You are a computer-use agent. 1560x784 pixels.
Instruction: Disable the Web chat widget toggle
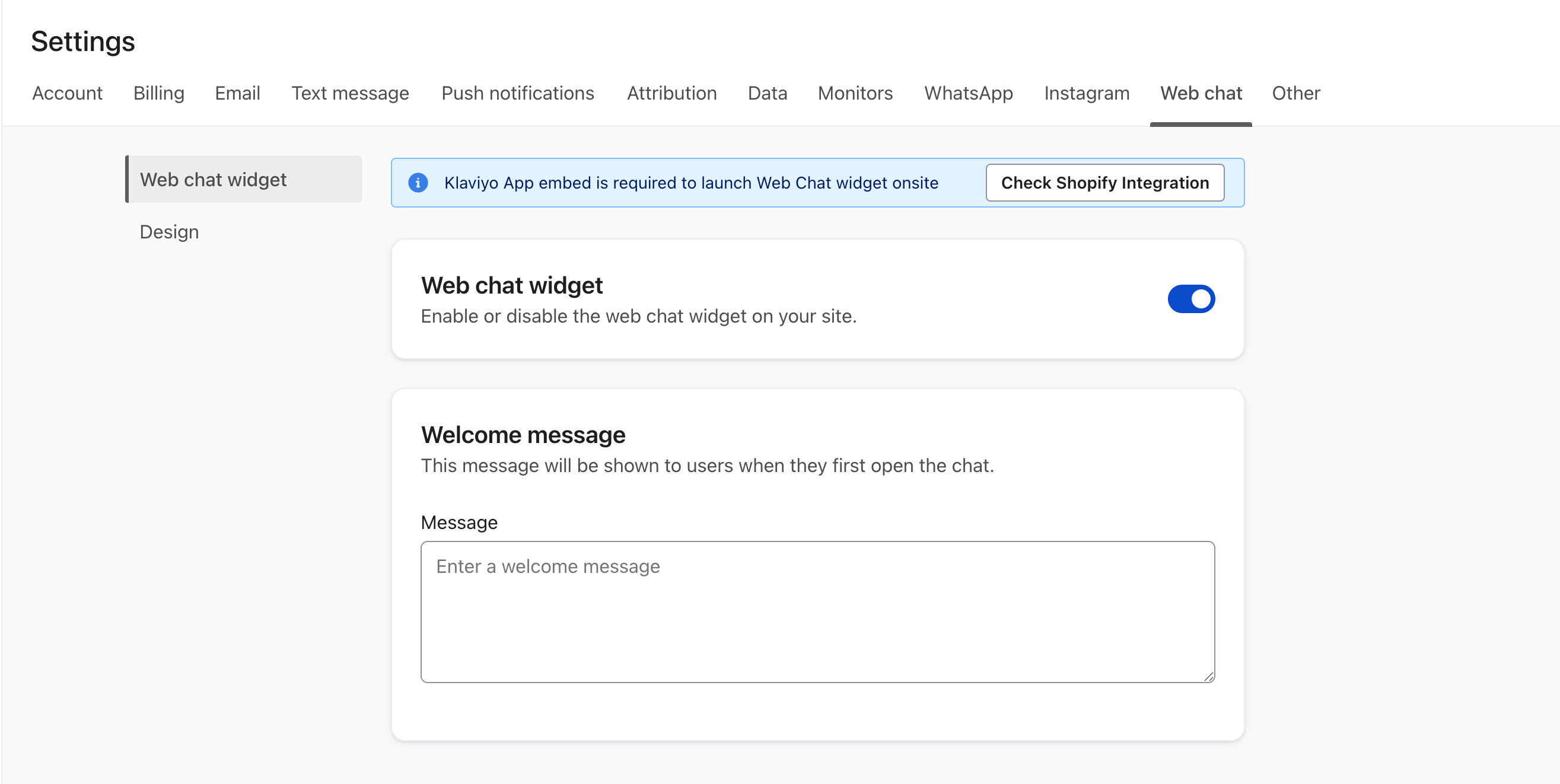pyautogui.click(x=1190, y=299)
